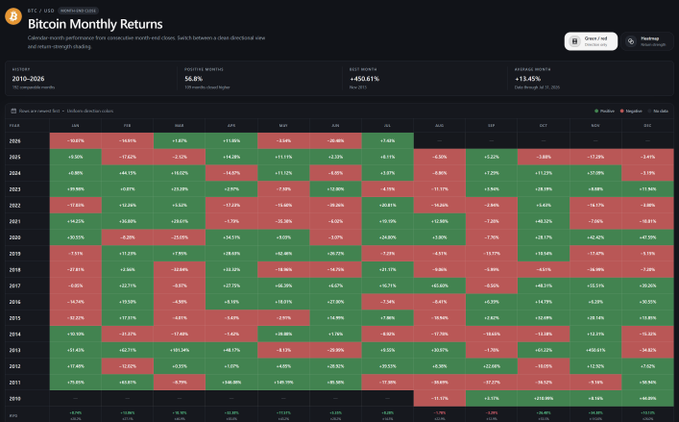Click the +65.60% cell for Aug 2017

(x=440, y=286)
